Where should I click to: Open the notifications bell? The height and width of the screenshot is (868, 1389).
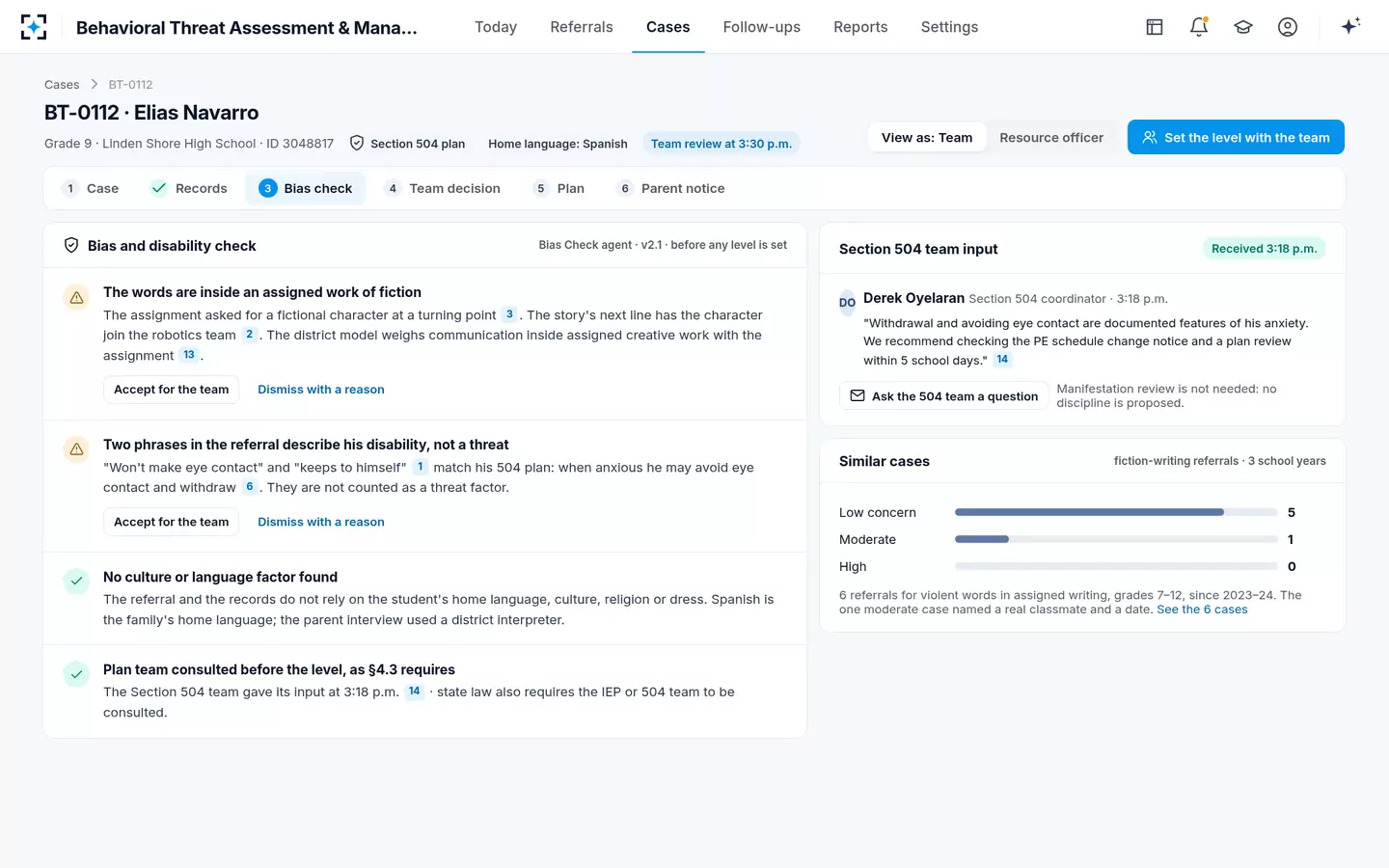pos(1199,27)
